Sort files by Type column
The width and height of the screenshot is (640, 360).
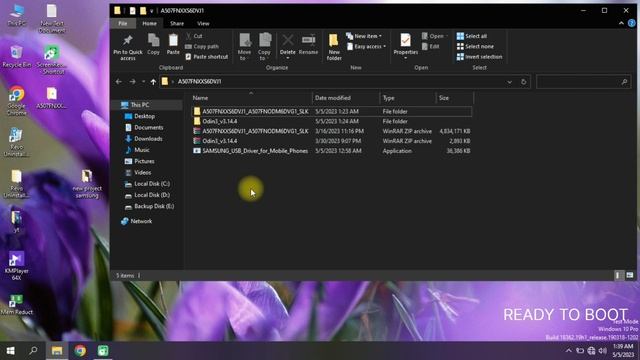click(407, 98)
